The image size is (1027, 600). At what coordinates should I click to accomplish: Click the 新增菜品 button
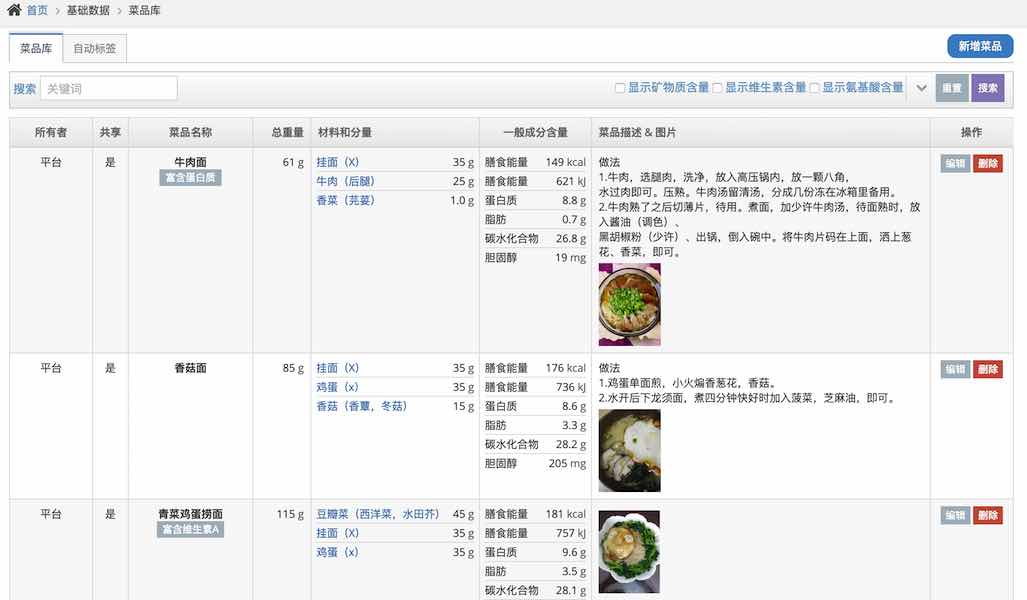(980, 46)
